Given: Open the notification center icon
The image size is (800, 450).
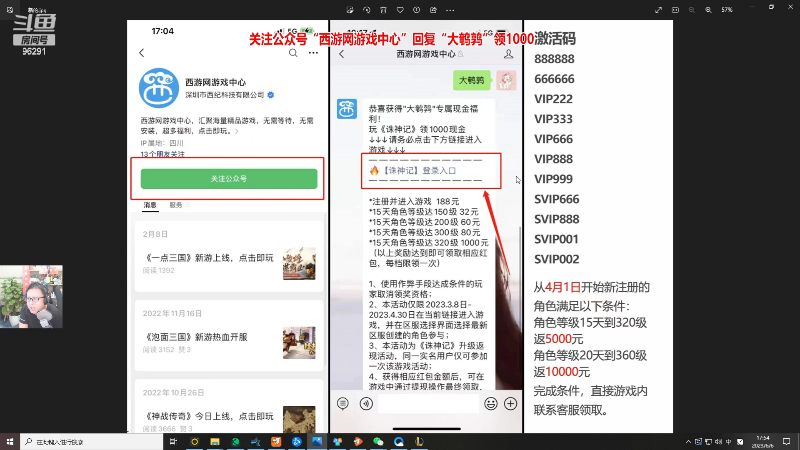Looking at the screenshot, I should (787, 441).
